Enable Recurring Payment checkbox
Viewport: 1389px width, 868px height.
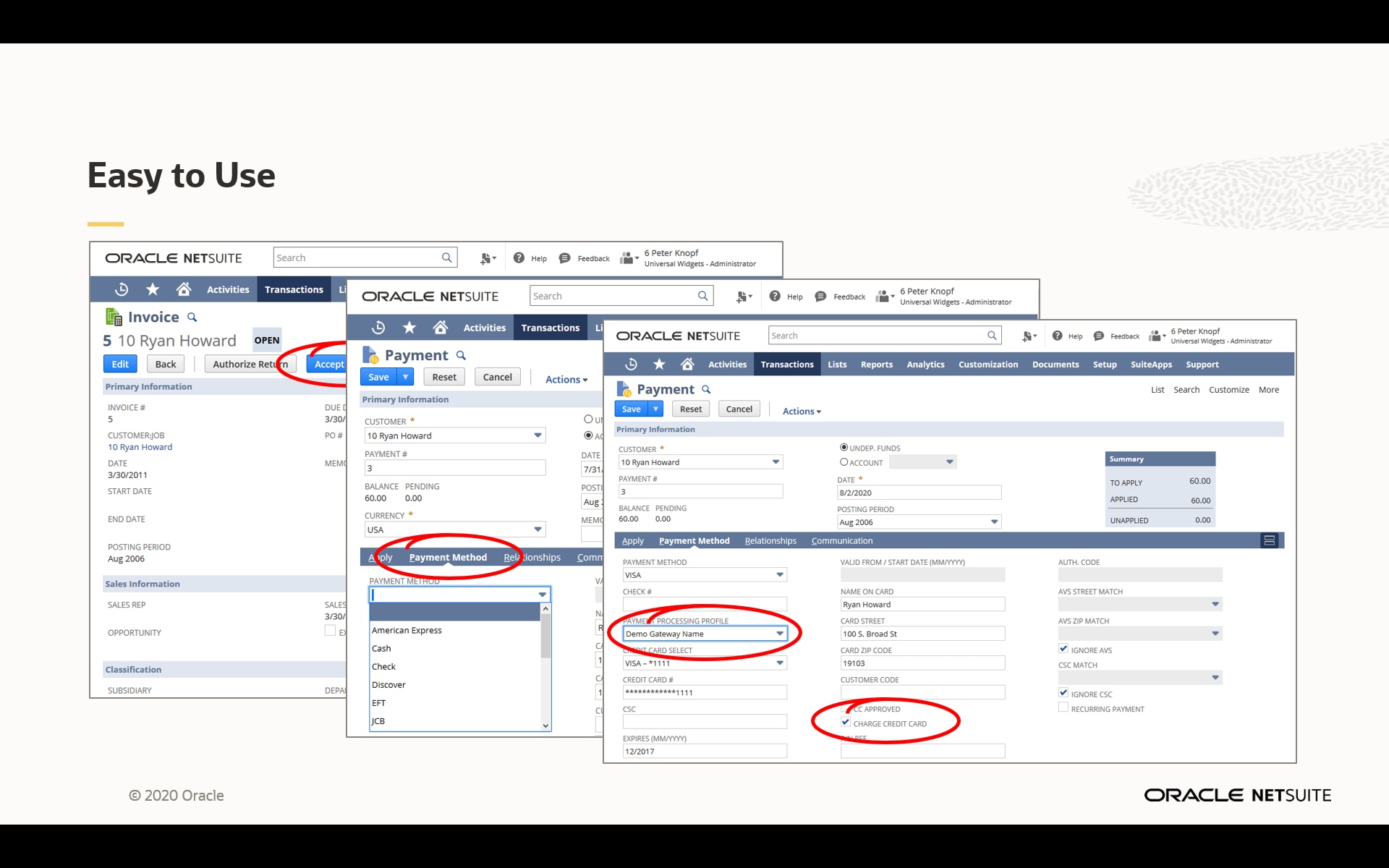pyautogui.click(x=1063, y=708)
